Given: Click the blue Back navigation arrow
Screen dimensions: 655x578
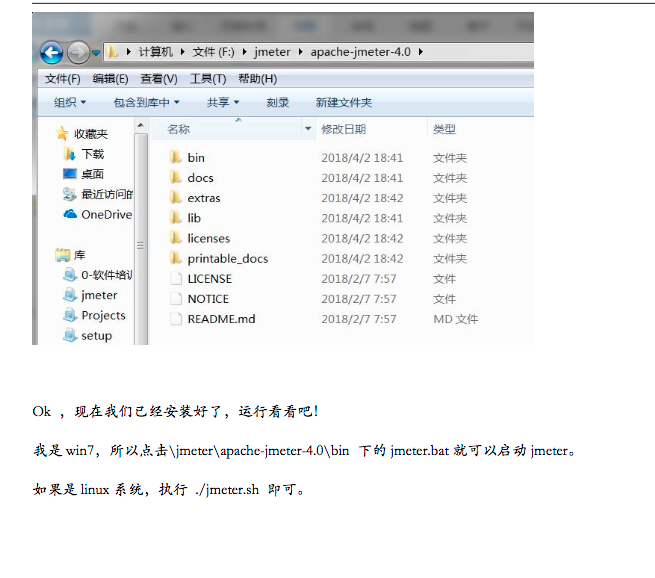Looking at the screenshot, I should point(51,53).
